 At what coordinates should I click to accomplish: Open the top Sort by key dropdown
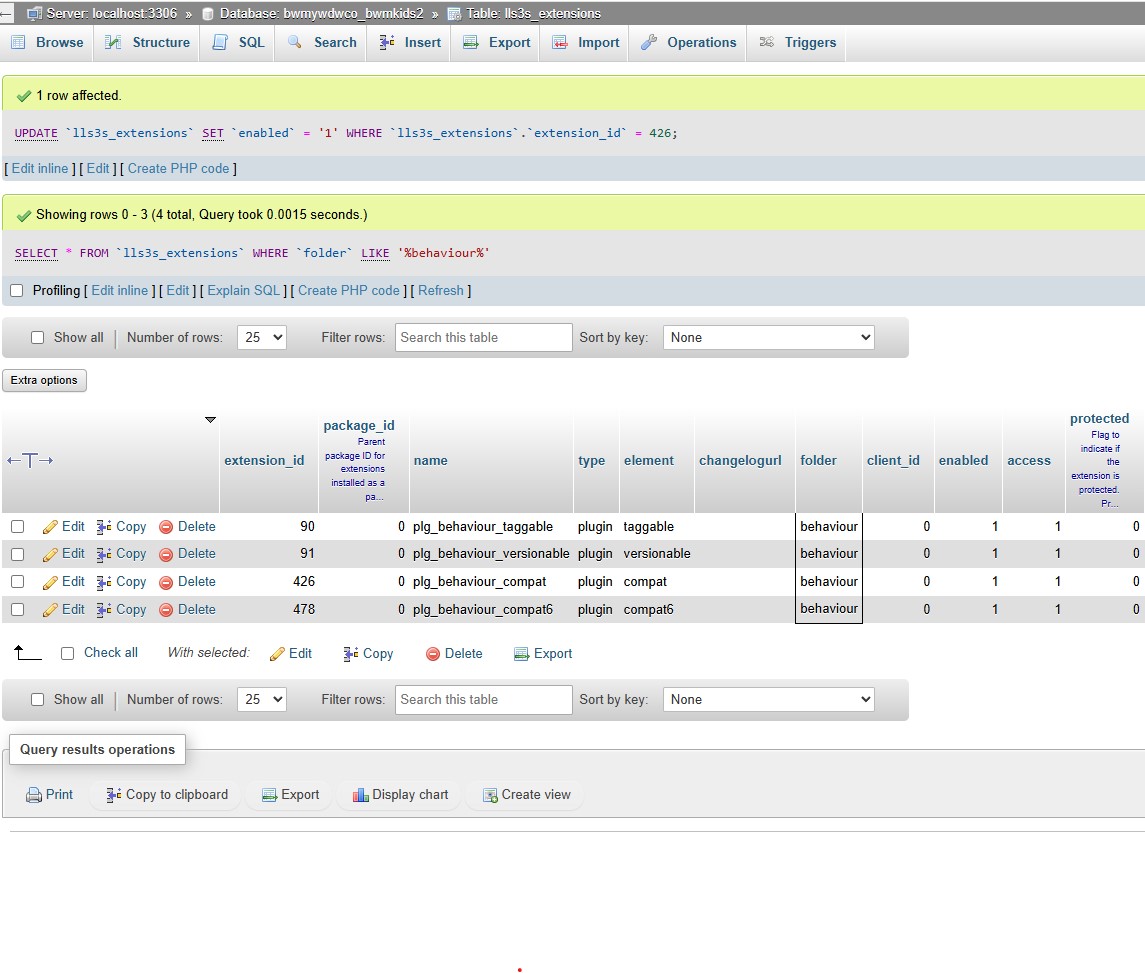[768, 338]
